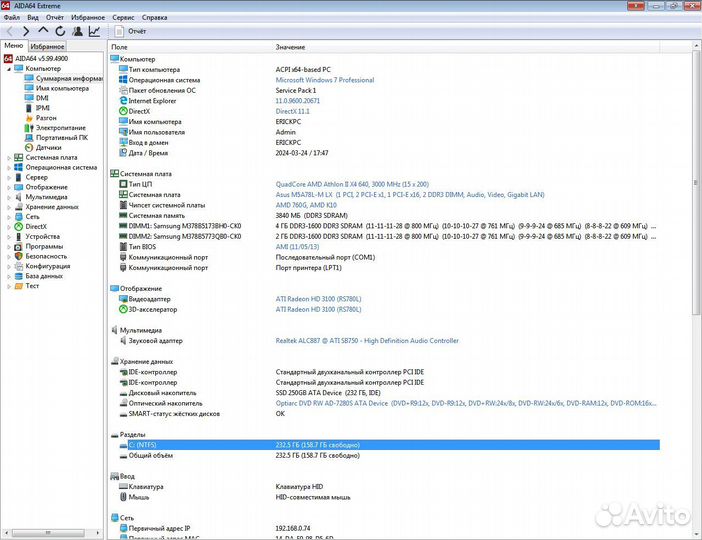Screen dimensions: 702x540
Task: Select the Дисковый накопитель row
Action: 389,393
